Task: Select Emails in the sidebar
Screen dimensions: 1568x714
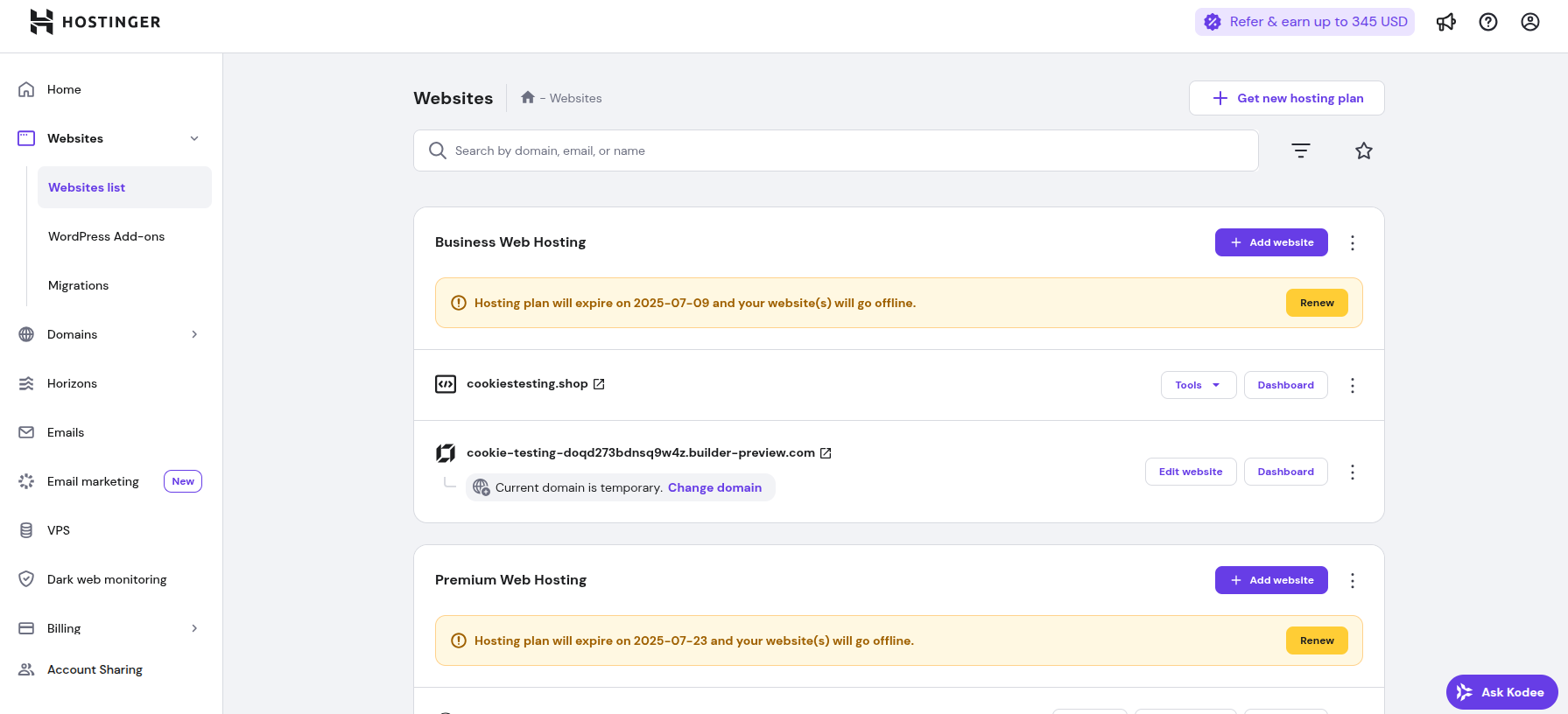Action: tap(66, 432)
